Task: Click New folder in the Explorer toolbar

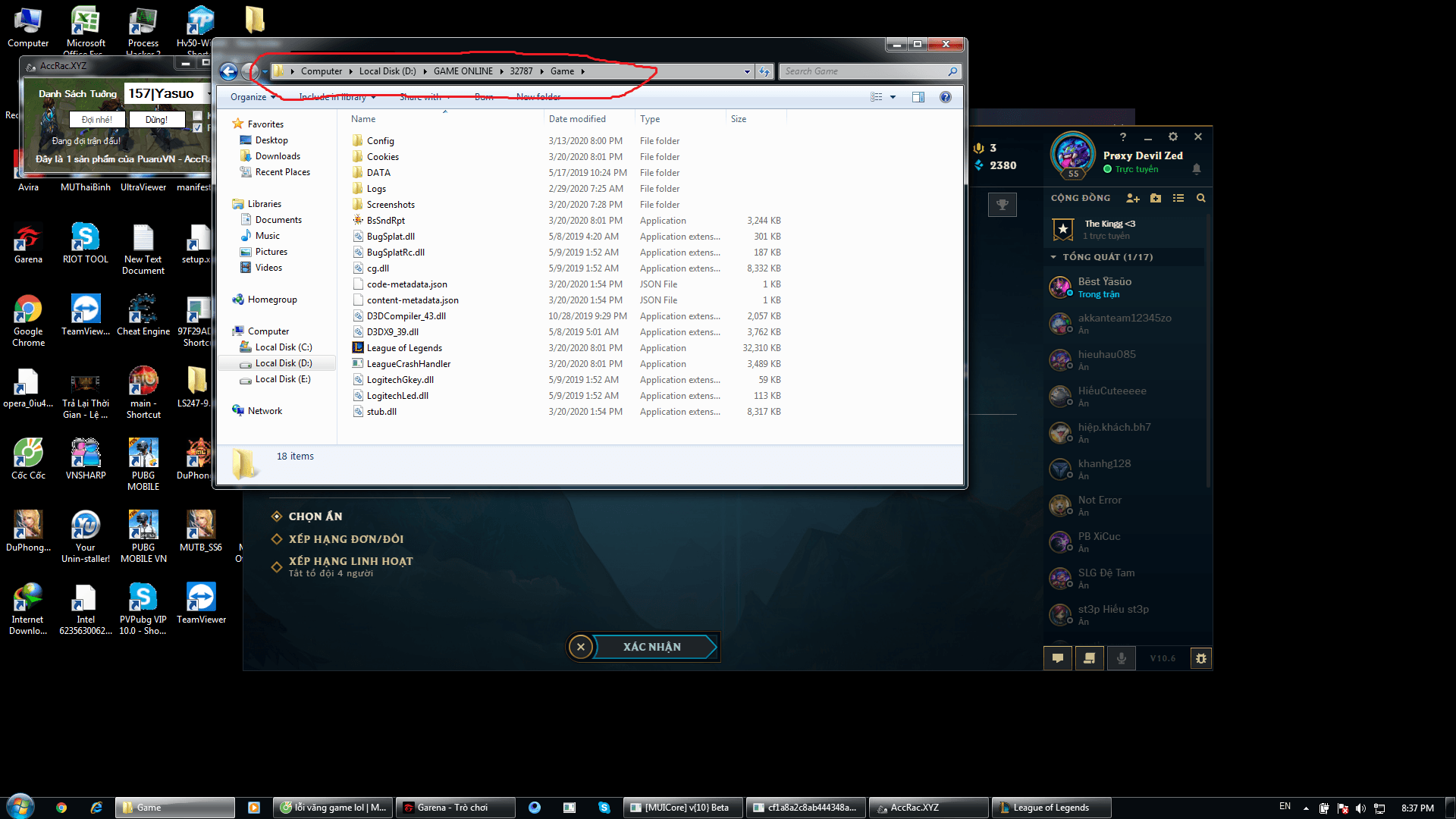Action: coord(538,97)
